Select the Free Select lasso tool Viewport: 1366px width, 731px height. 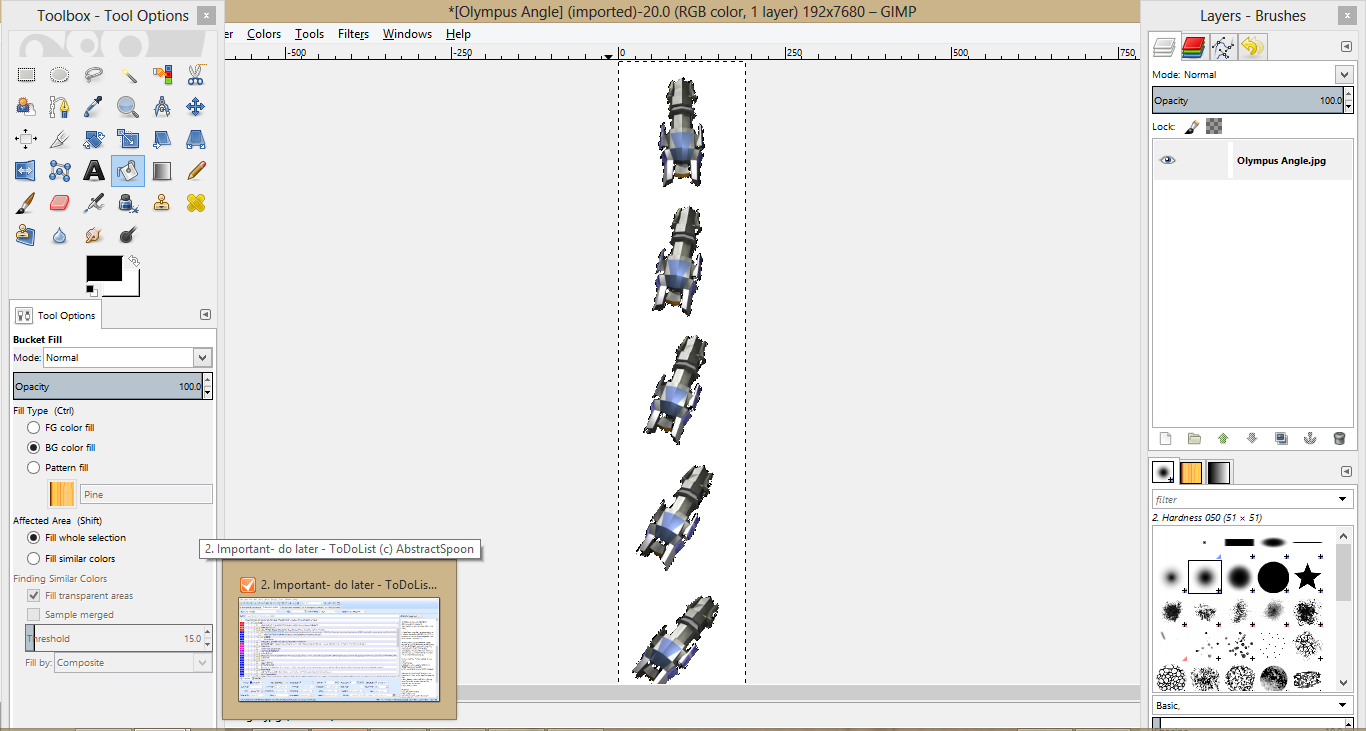pyautogui.click(x=94, y=75)
